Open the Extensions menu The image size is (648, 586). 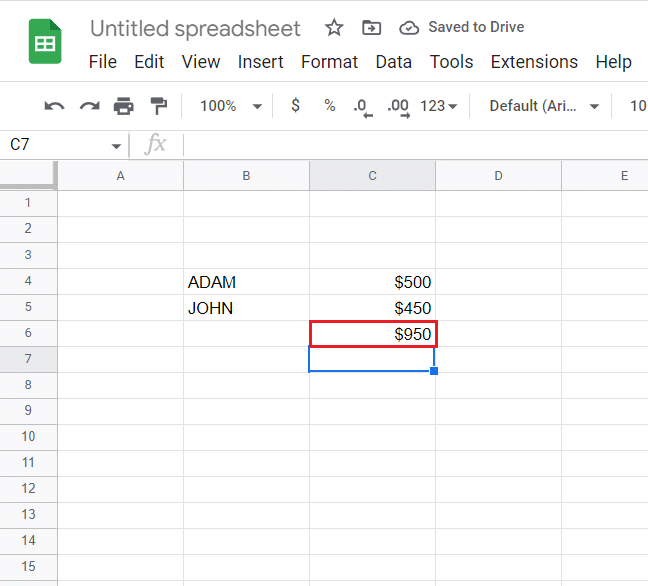[x=534, y=62]
